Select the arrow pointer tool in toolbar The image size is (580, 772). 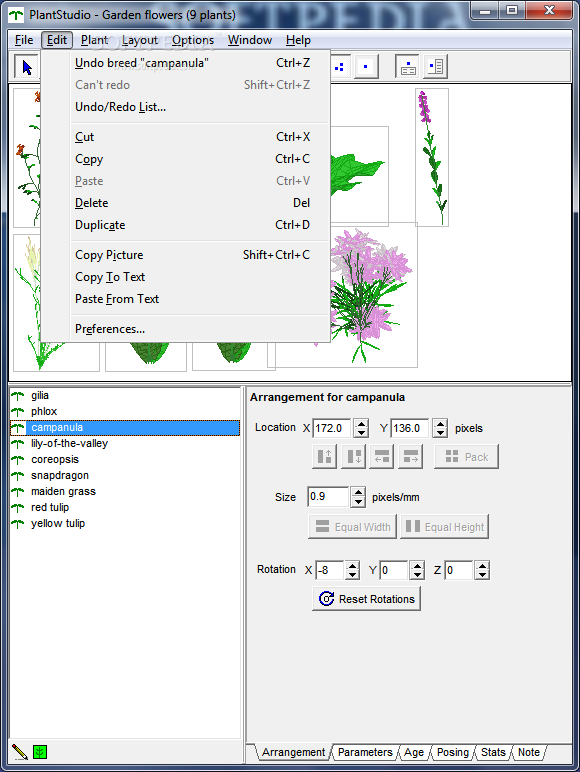click(x=27, y=67)
